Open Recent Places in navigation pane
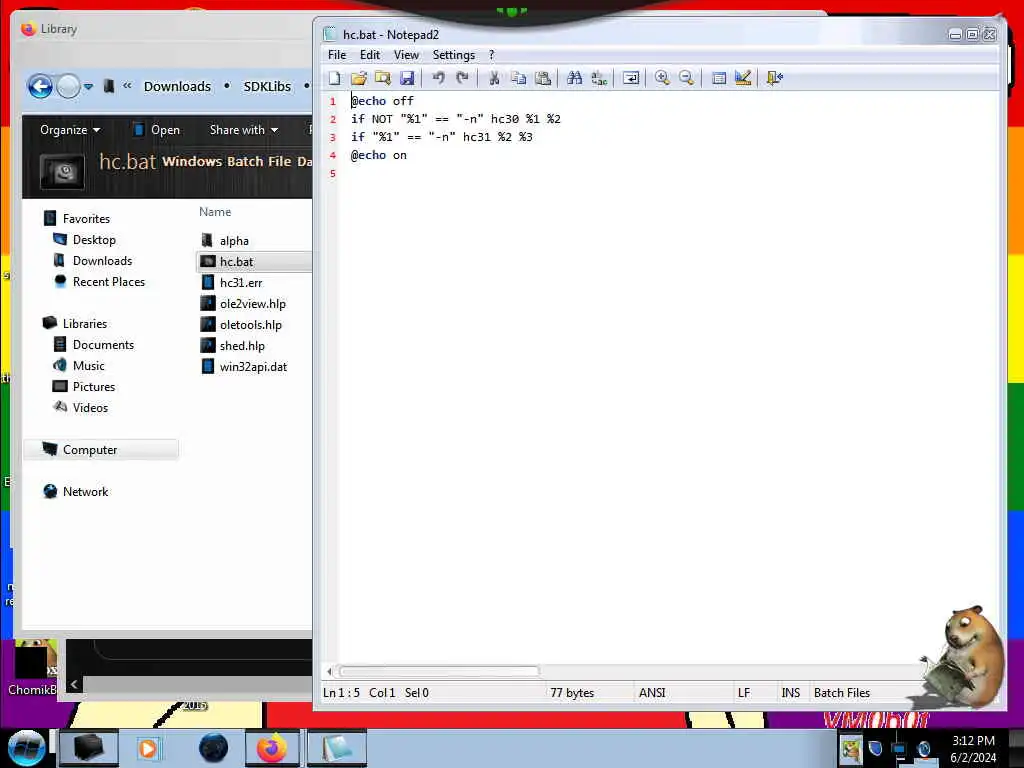Viewport: 1024px width, 768px height. pyautogui.click(x=108, y=281)
